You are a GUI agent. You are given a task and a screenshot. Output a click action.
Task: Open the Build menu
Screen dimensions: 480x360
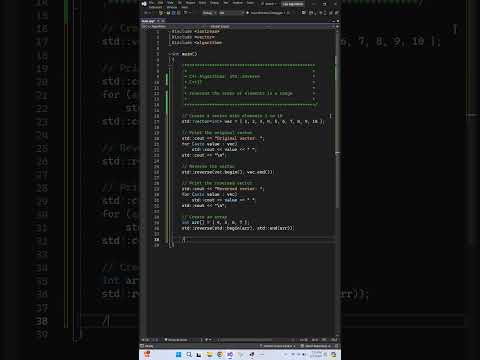(x=202, y=3)
